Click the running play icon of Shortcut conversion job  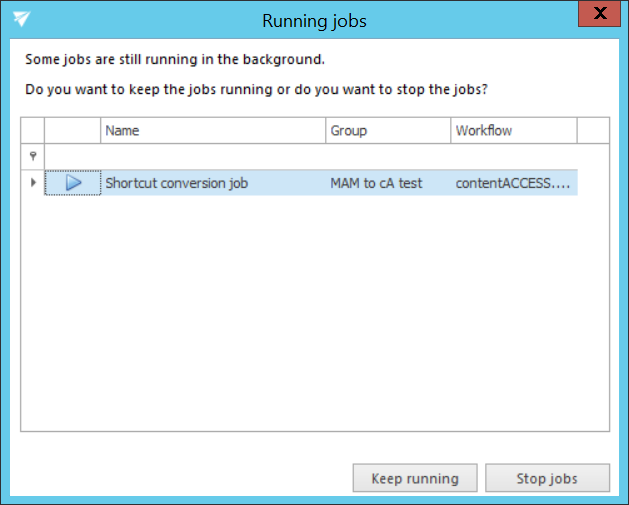[73, 183]
